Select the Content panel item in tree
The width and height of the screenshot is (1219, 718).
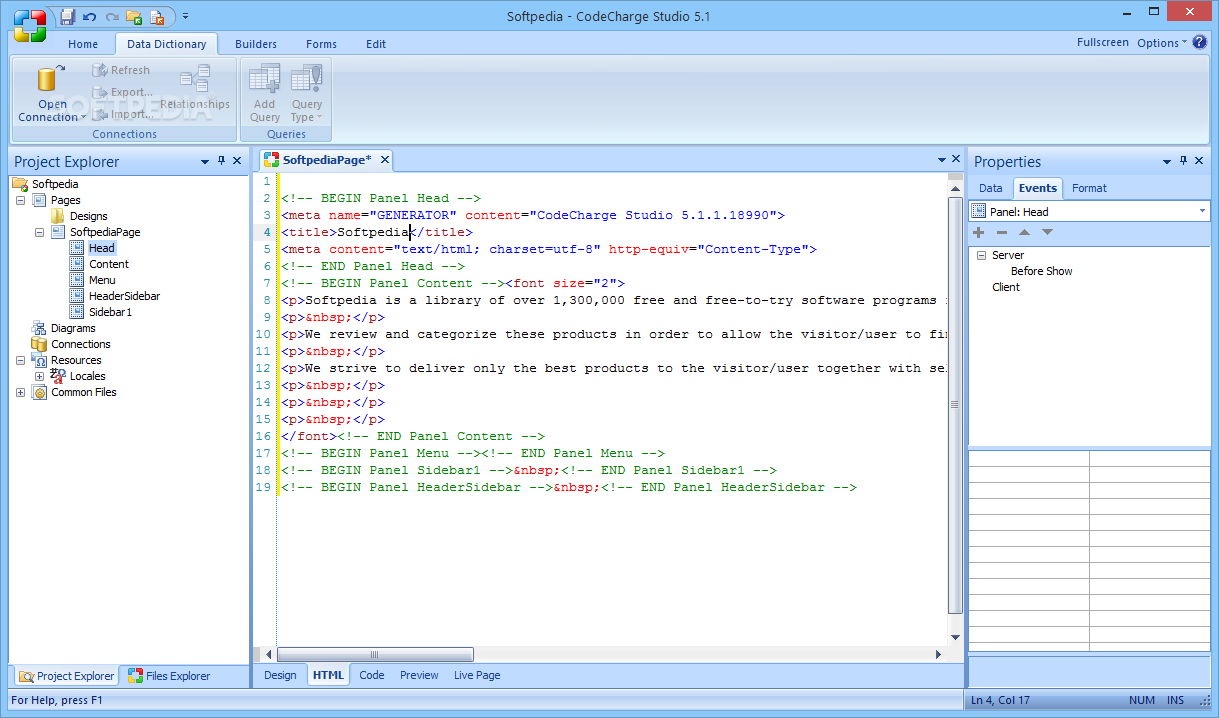coord(108,264)
